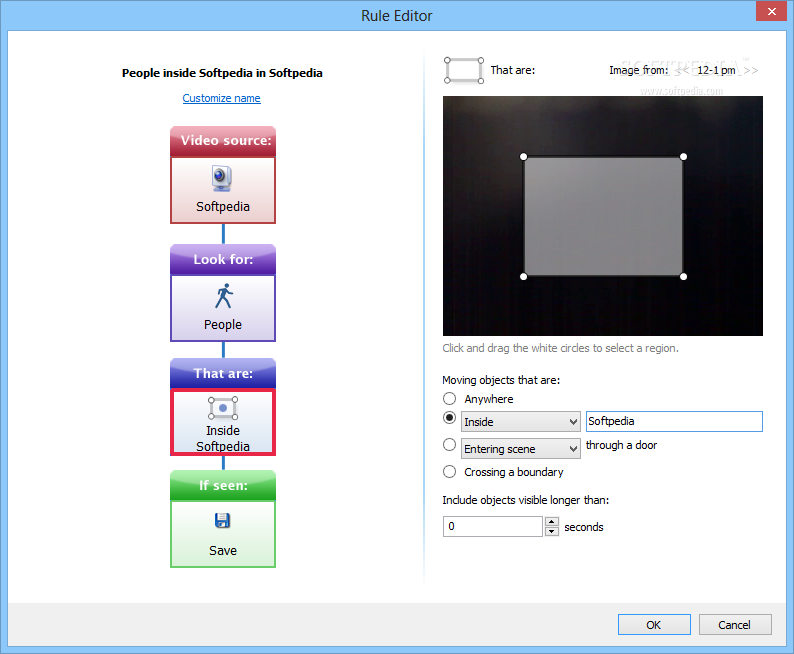Screen dimensions: 794x654
Task: Select the Anywhere radio button
Action: click(449, 398)
